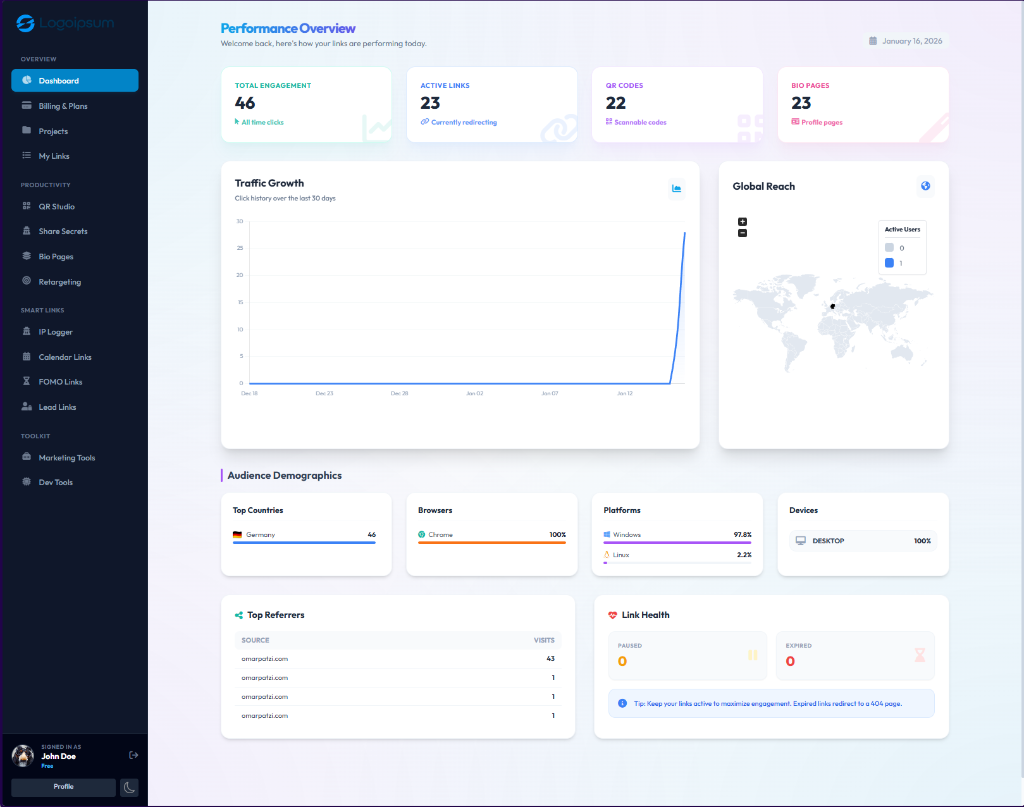Select the Share Secrets icon in sidebar
1024x807 pixels.
click(24, 231)
